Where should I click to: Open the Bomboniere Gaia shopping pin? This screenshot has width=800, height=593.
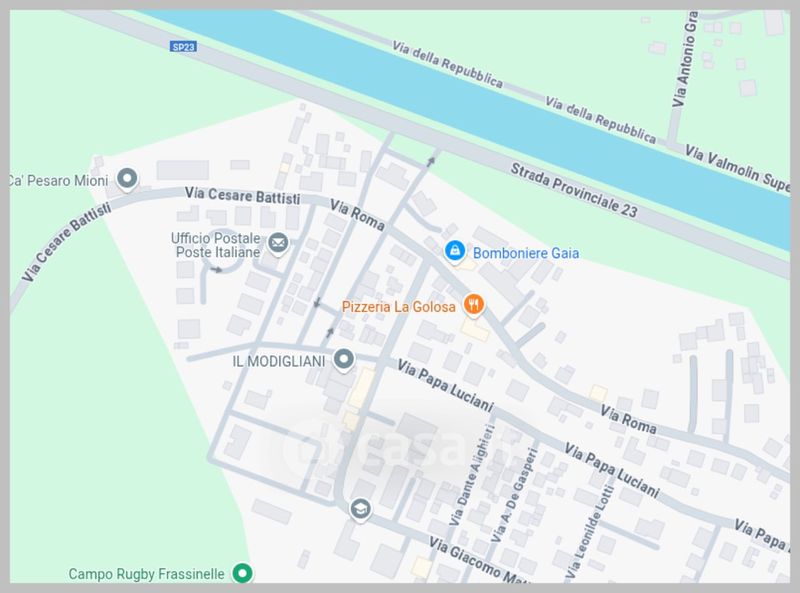coord(454,251)
